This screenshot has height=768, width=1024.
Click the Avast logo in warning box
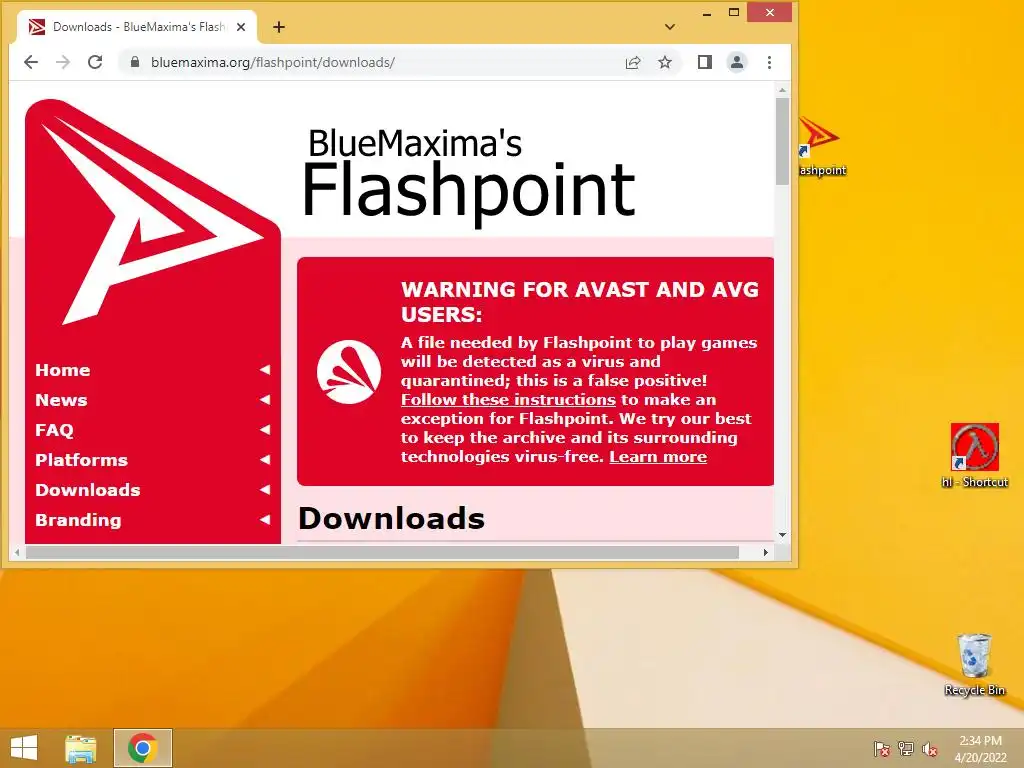349,372
